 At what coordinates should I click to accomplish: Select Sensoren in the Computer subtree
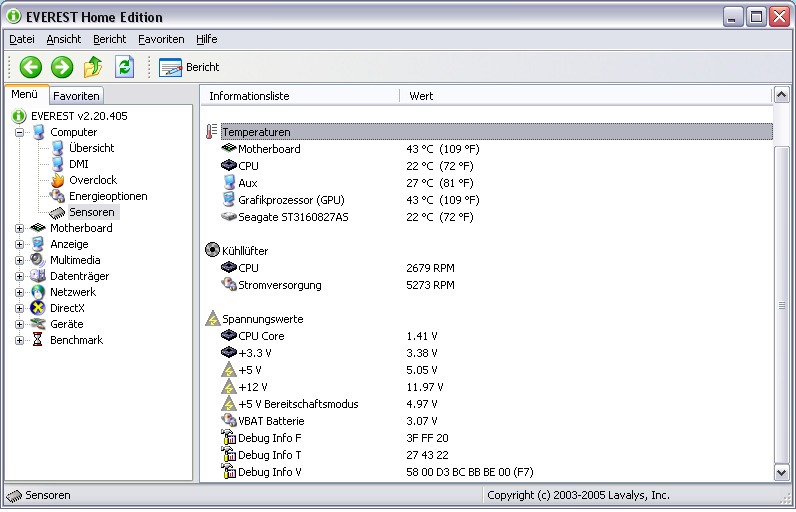click(x=91, y=212)
